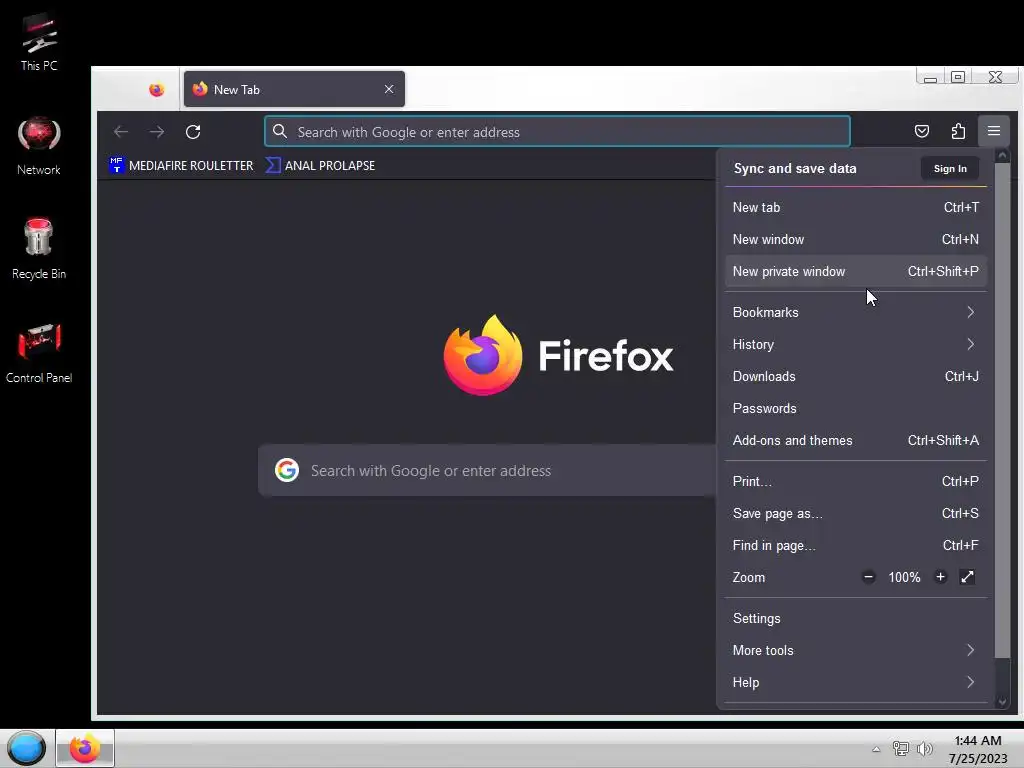Decrease zoom with the minus button
Image resolution: width=1024 pixels, height=768 pixels.
pyautogui.click(x=868, y=577)
